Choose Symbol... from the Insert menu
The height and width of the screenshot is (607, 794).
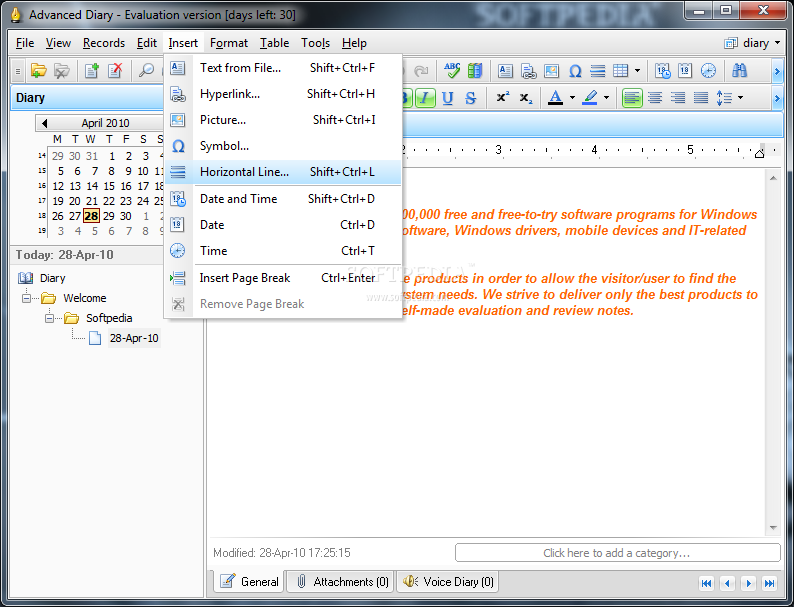pos(283,146)
